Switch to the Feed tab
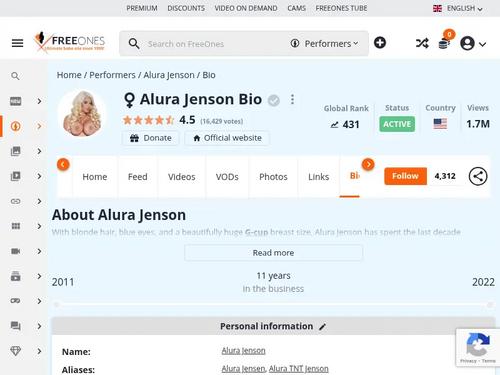 tap(138, 177)
